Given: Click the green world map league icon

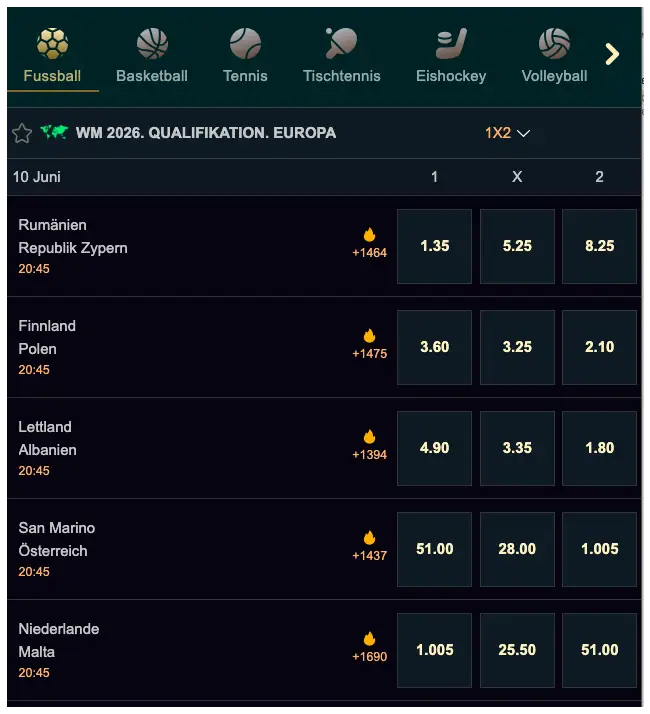Looking at the screenshot, I should (54, 133).
